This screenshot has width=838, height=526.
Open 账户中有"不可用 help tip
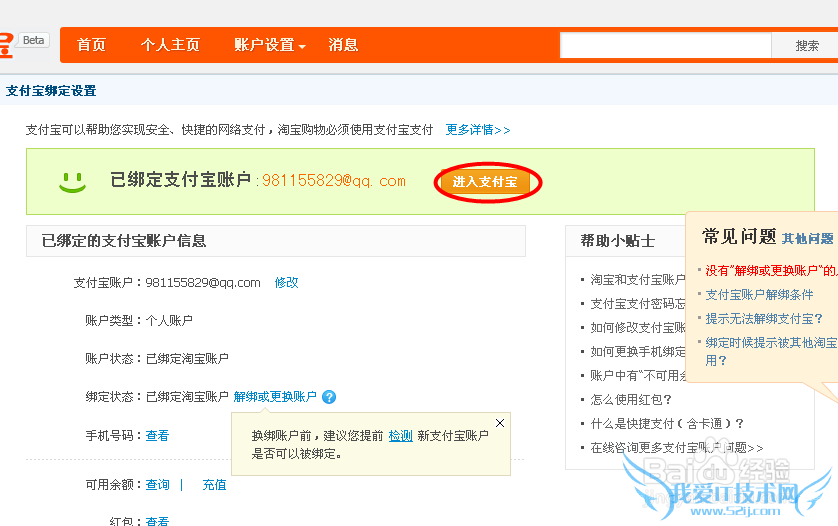[x=638, y=375]
